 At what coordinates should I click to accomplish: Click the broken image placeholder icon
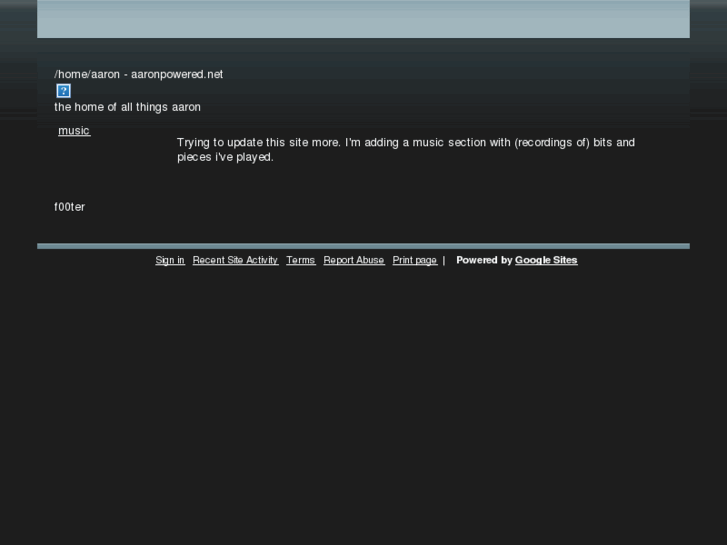[x=64, y=91]
